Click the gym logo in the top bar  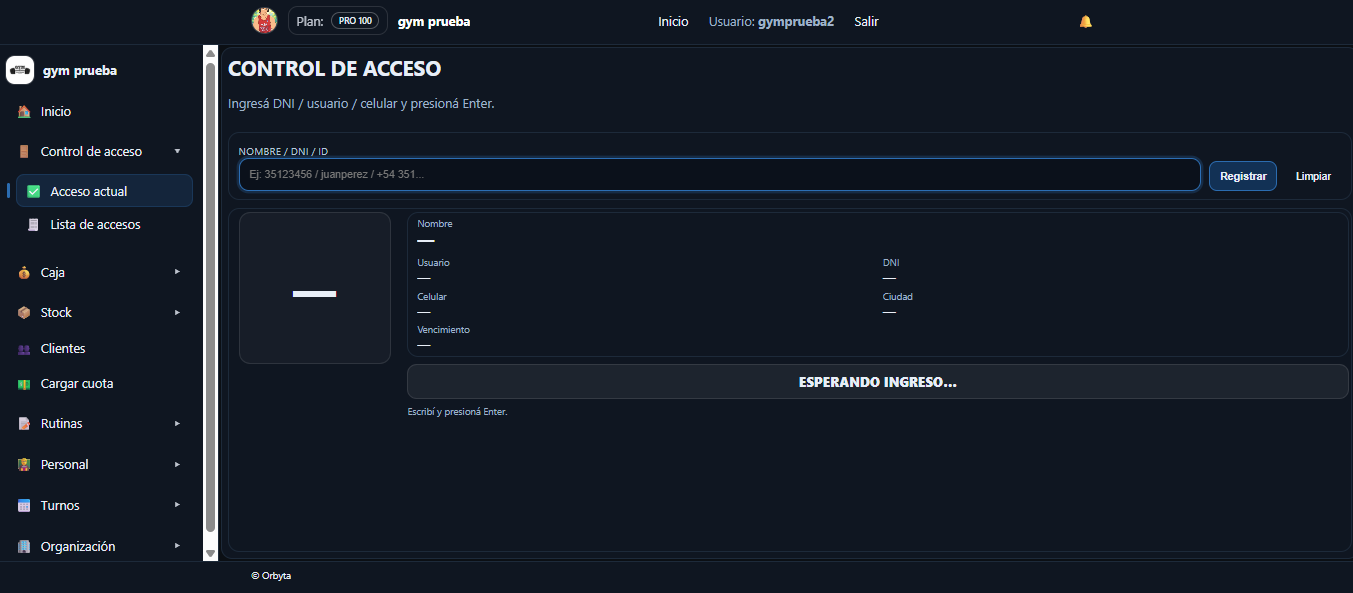click(x=264, y=20)
